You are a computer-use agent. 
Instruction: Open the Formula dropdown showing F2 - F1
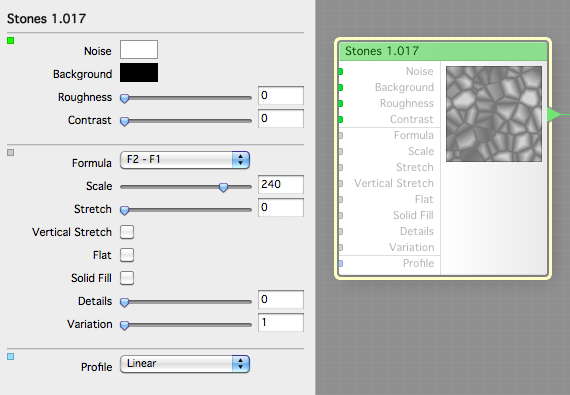point(185,160)
